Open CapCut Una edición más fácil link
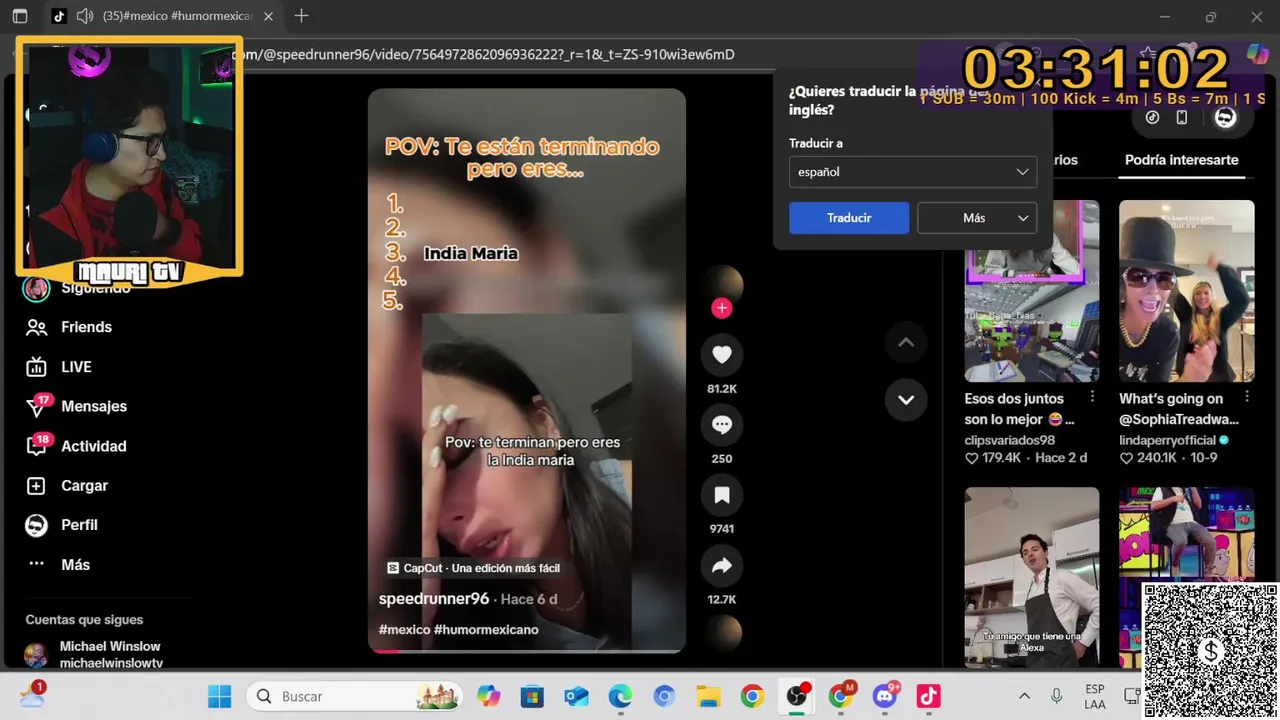This screenshot has width=1280, height=720. click(474, 568)
